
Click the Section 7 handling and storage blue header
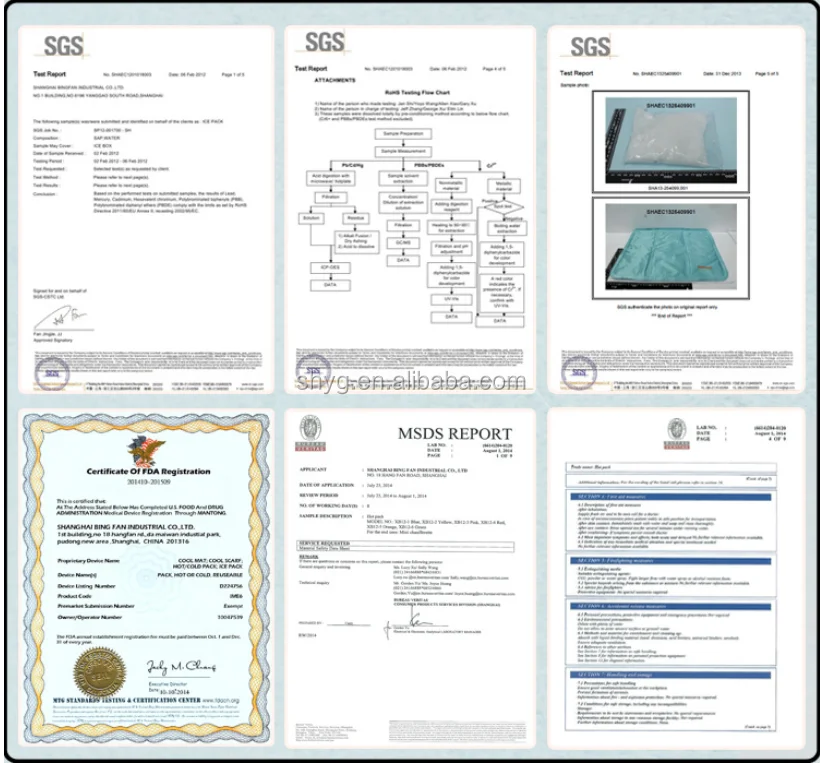pyautogui.click(x=671, y=675)
